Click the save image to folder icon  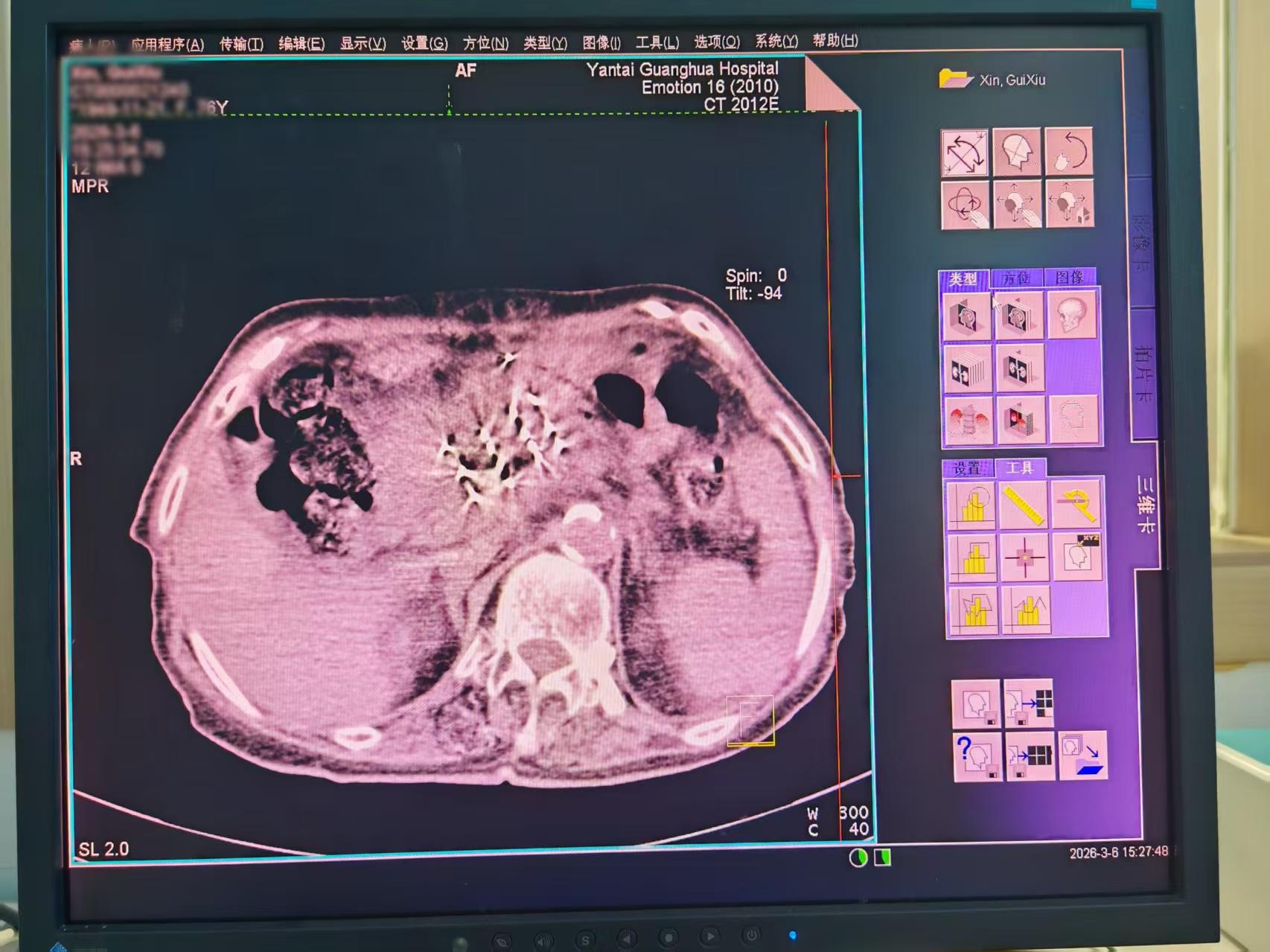1082,755
